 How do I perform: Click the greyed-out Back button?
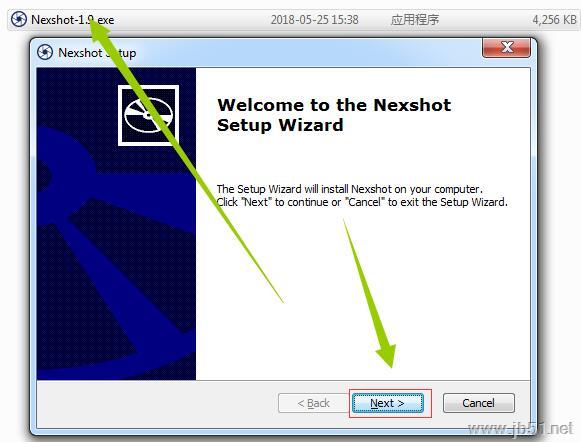pos(313,403)
